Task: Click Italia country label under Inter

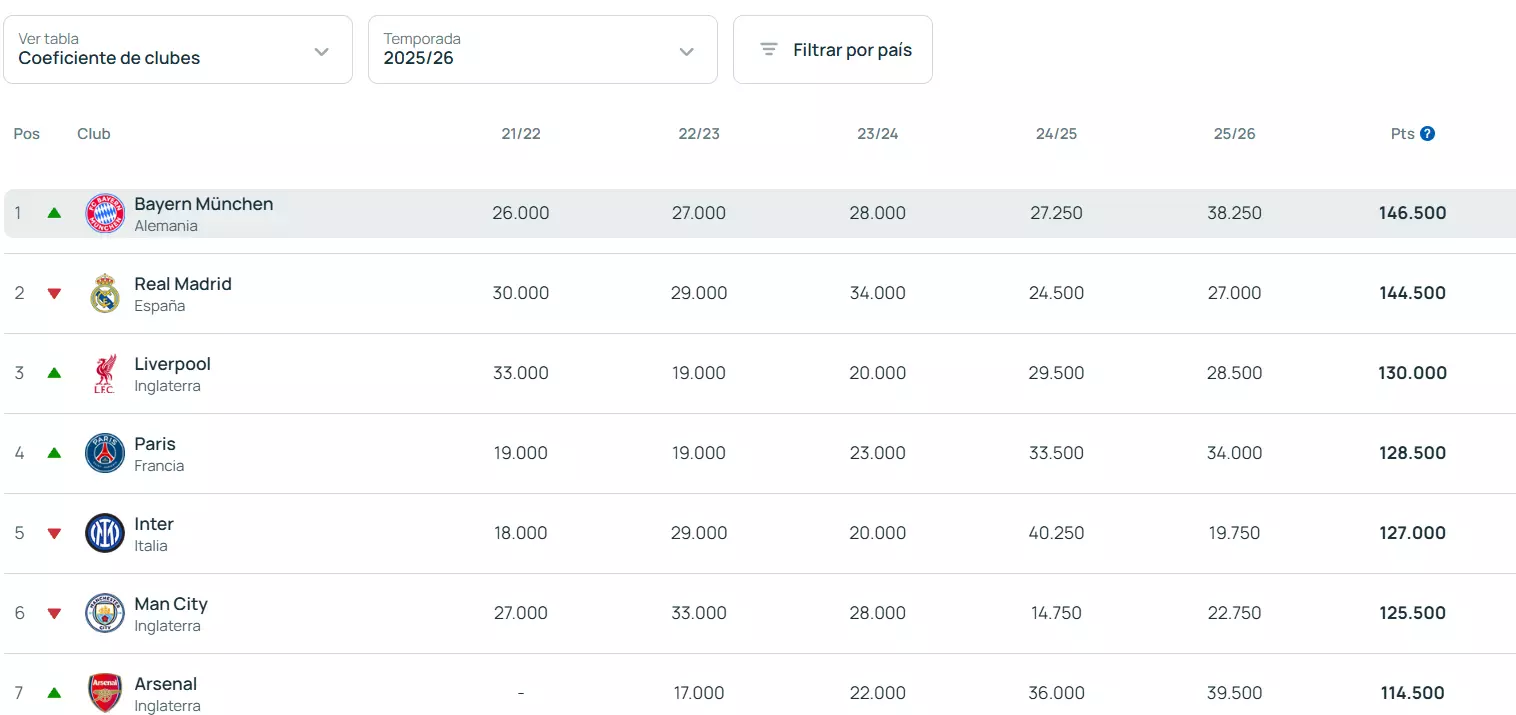Action: tap(151, 546)
